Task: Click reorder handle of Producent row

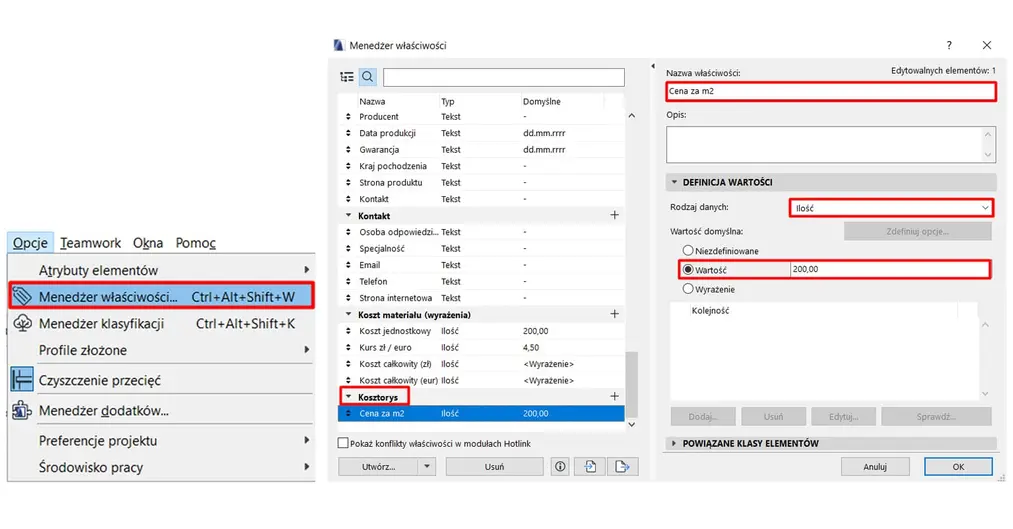Action: 348,117
